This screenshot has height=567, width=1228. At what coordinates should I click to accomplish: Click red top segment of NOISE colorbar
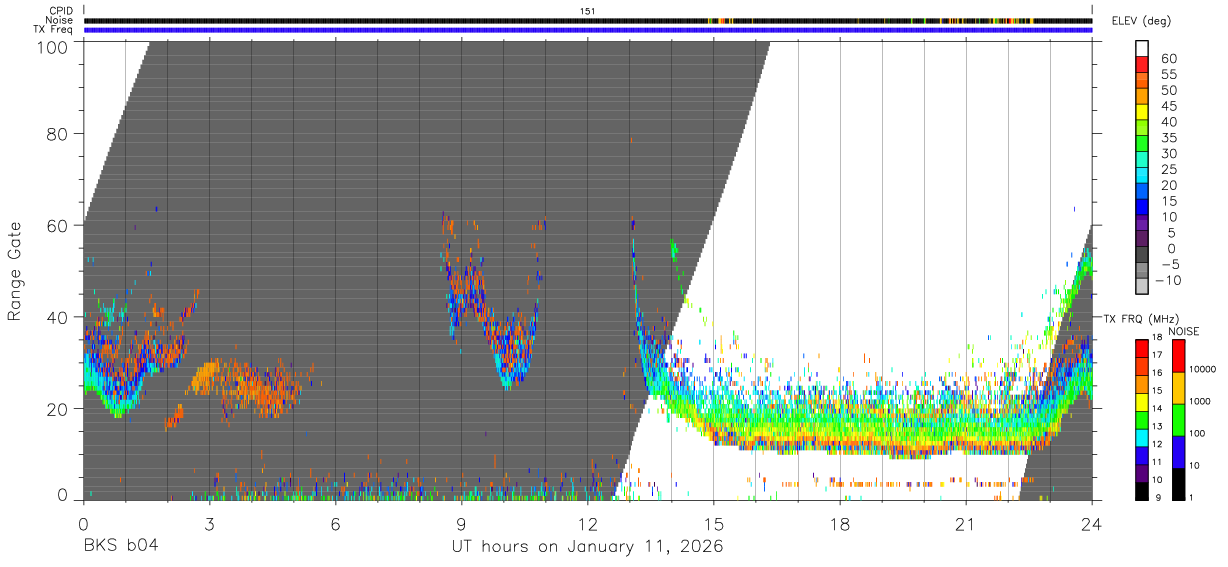pyautogui.click(x=1178, y=356)
